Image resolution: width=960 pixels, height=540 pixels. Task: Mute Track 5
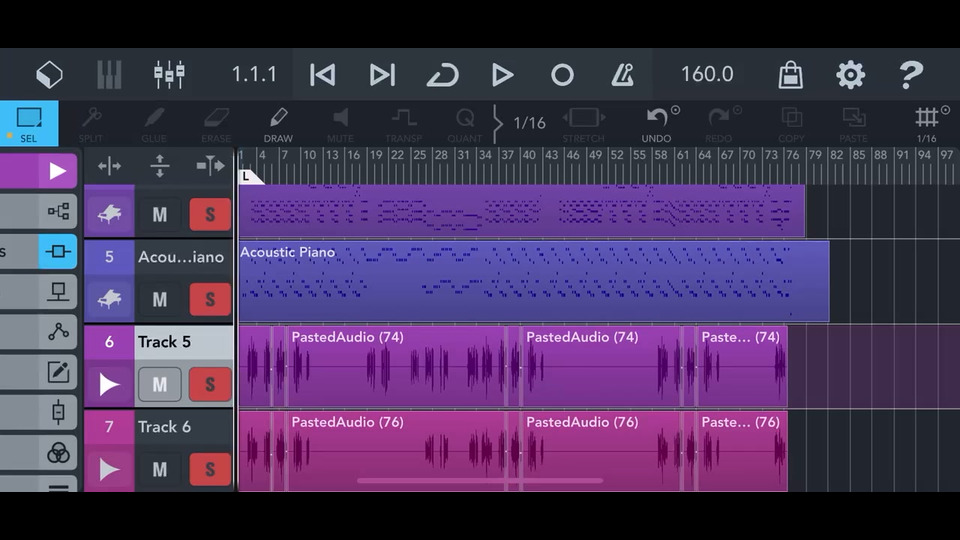click(160, 384)
